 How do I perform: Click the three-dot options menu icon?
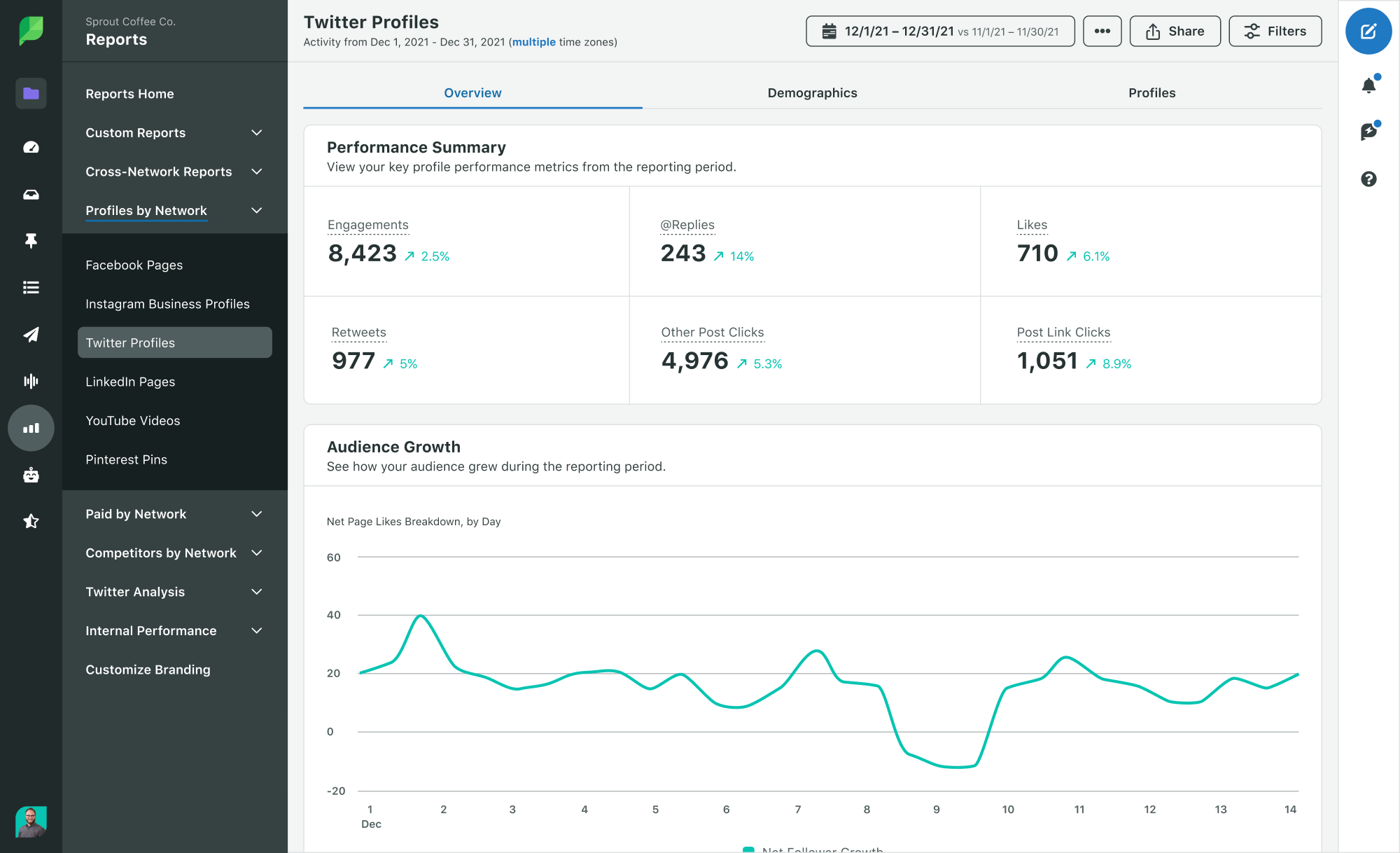(x=1102, y=31)
